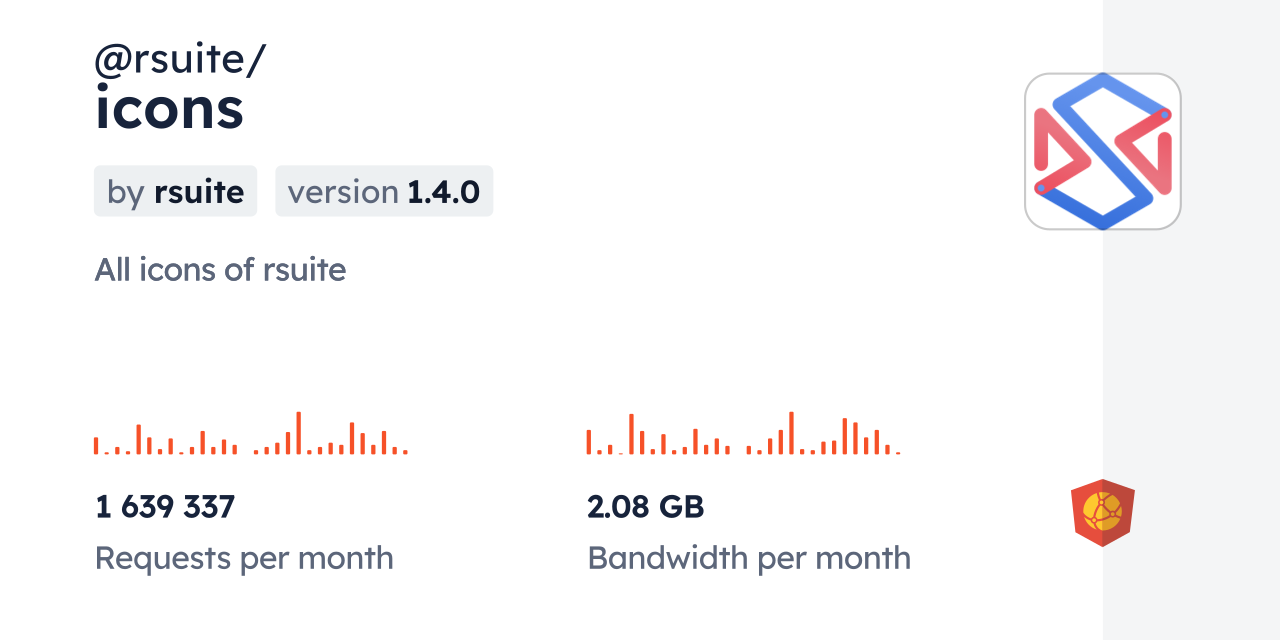The image size is (1280, 640).
Task: Select the tallest bar in bandwidth chart
Action: click(x=791, y=433)
